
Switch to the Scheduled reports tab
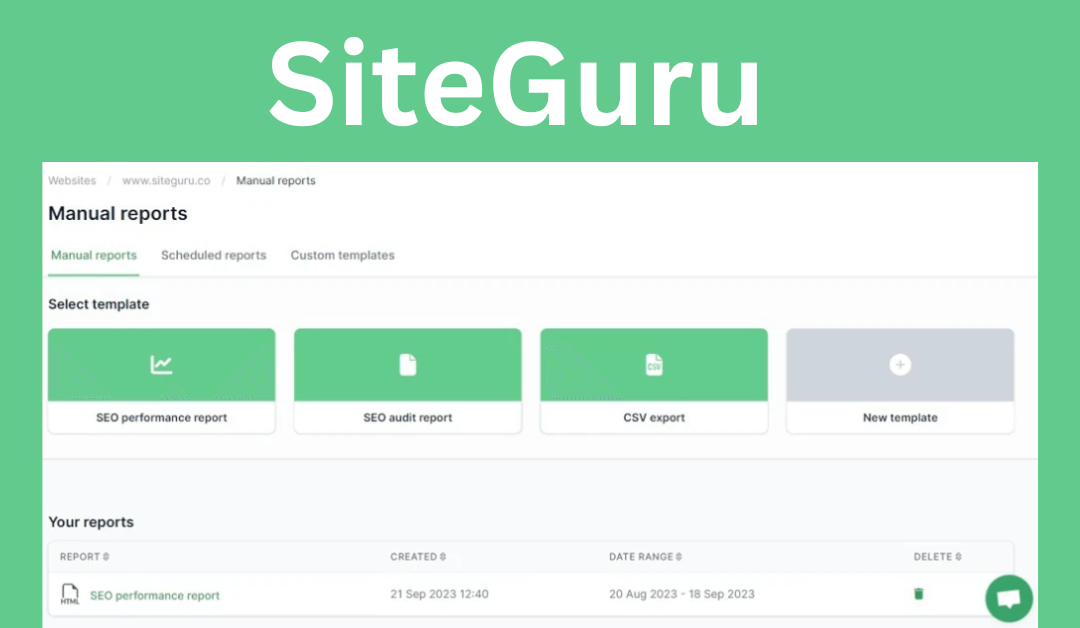pos(213,255)
